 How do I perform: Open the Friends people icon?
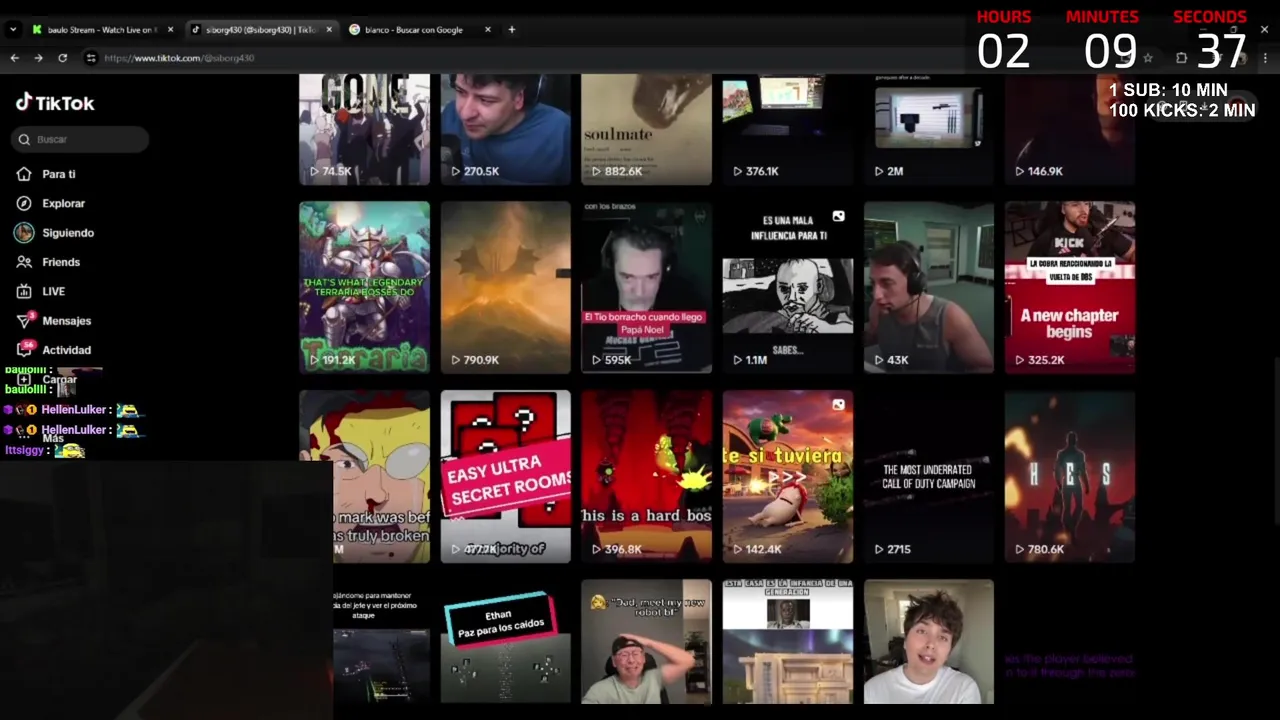[x=24, y=262]
